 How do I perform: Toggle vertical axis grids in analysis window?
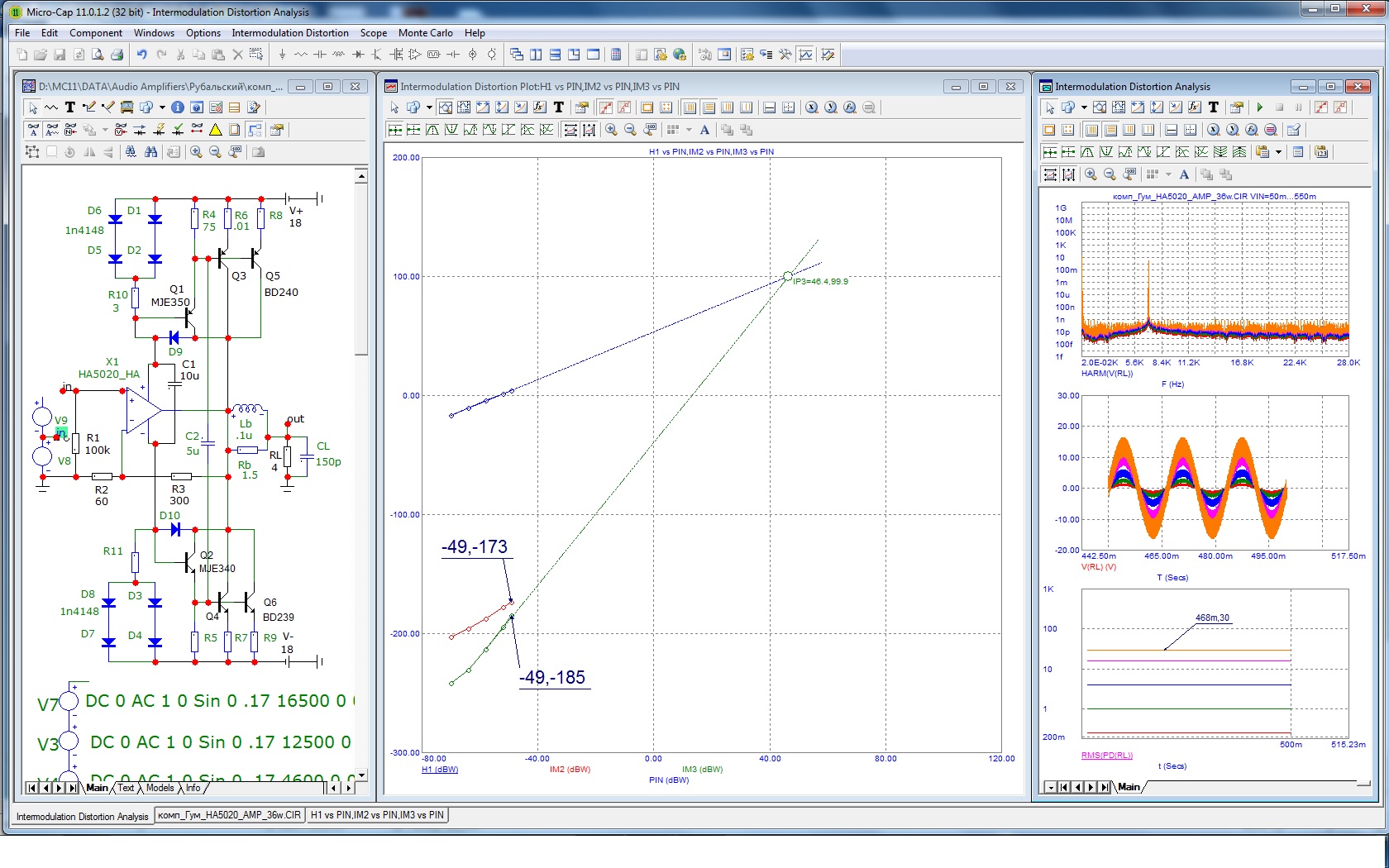tap(1110, 130)
